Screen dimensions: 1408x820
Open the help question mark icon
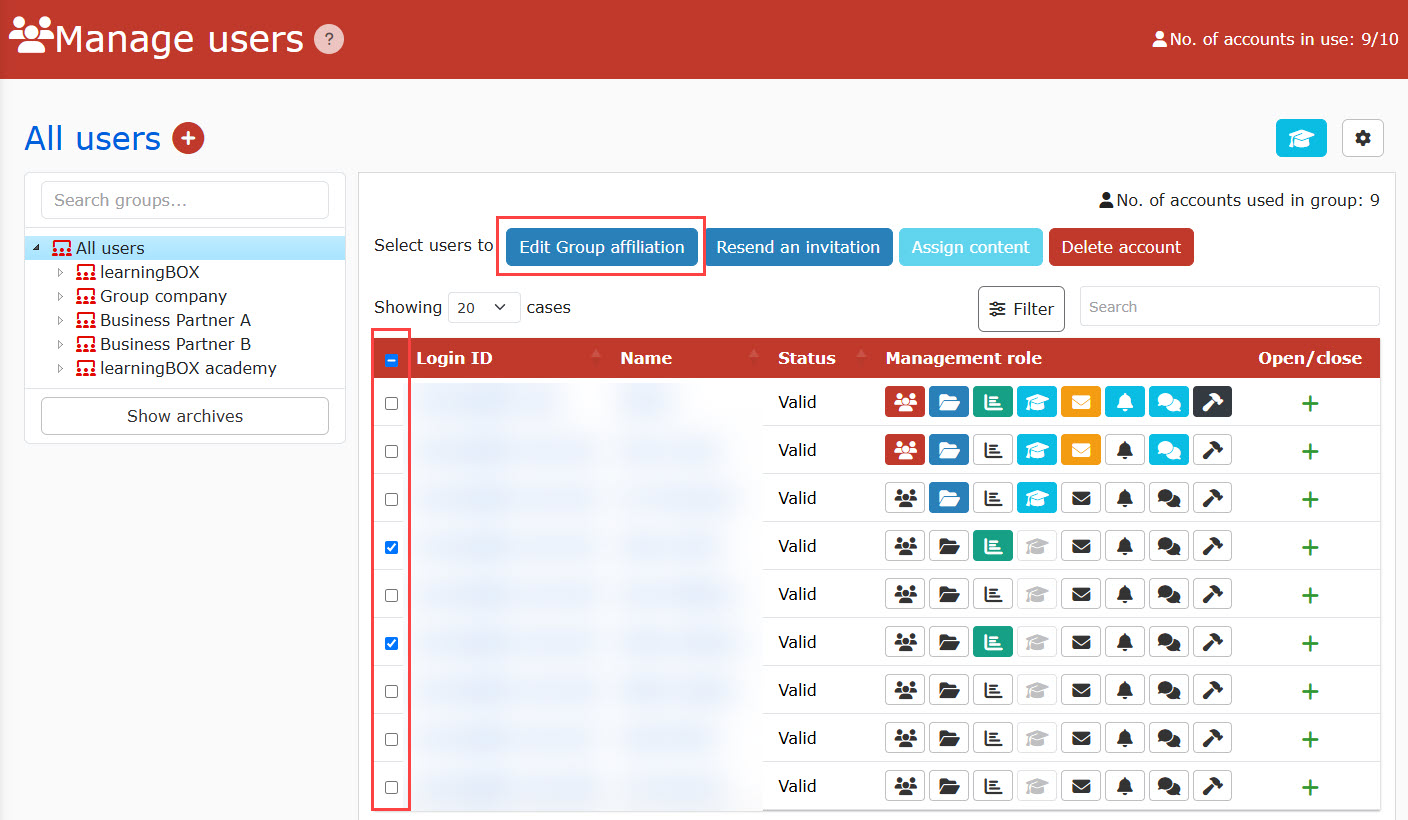pyautogui.click(x=329, y=39)
